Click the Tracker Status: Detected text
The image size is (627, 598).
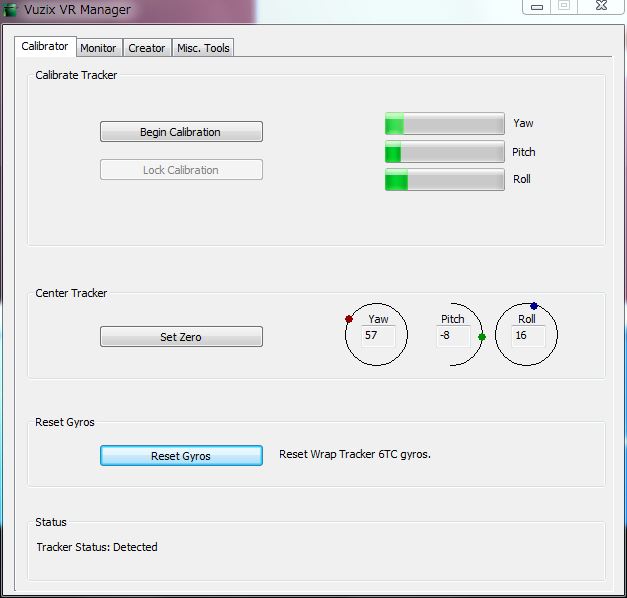(97, 547)
